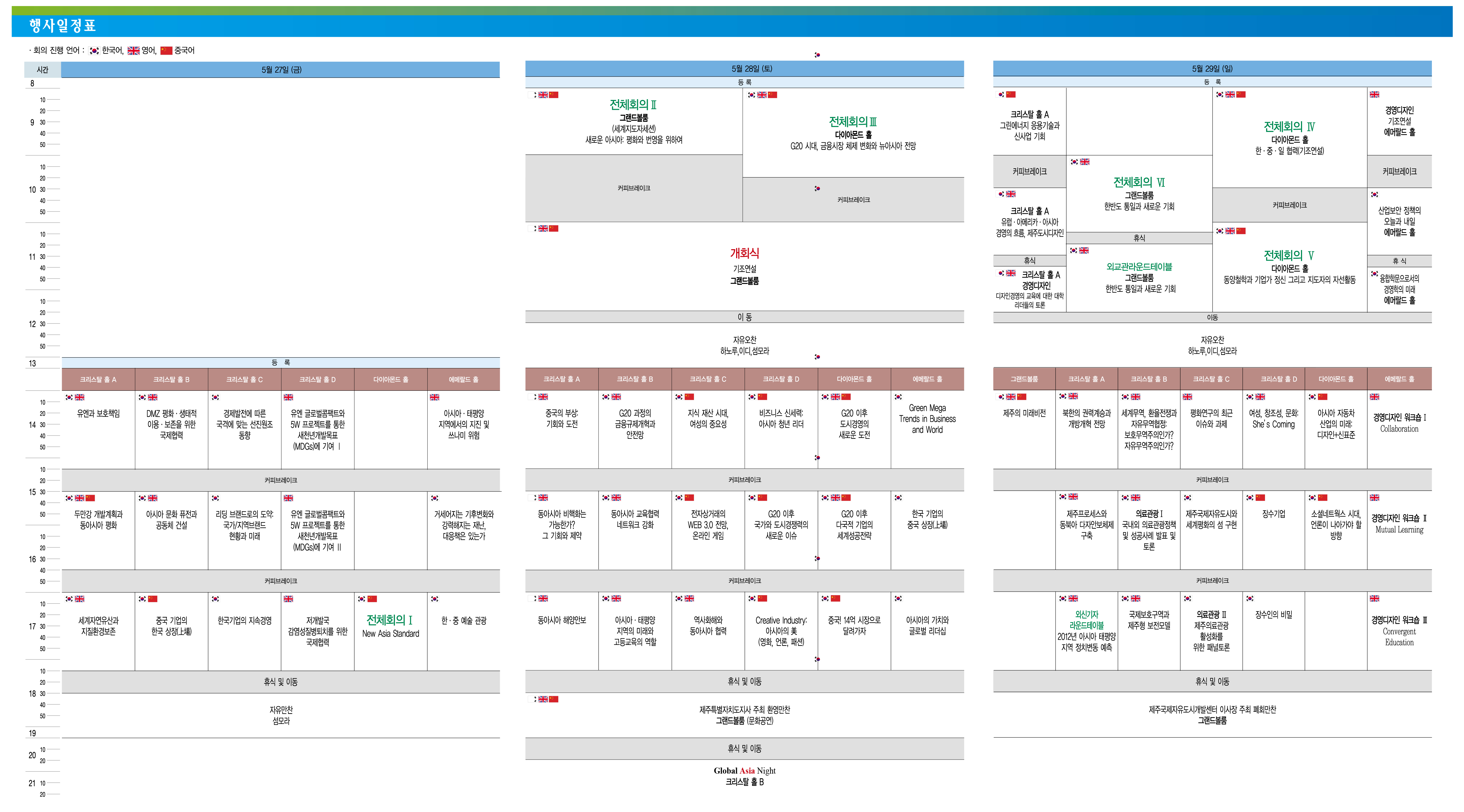Click Global Asia Night text
This screenshot has width=1464, height=812.
[745, 771]
